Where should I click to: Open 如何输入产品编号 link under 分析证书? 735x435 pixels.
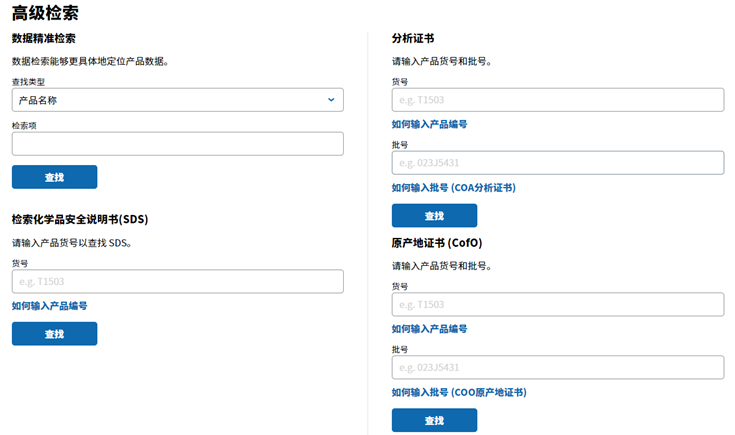429,125
